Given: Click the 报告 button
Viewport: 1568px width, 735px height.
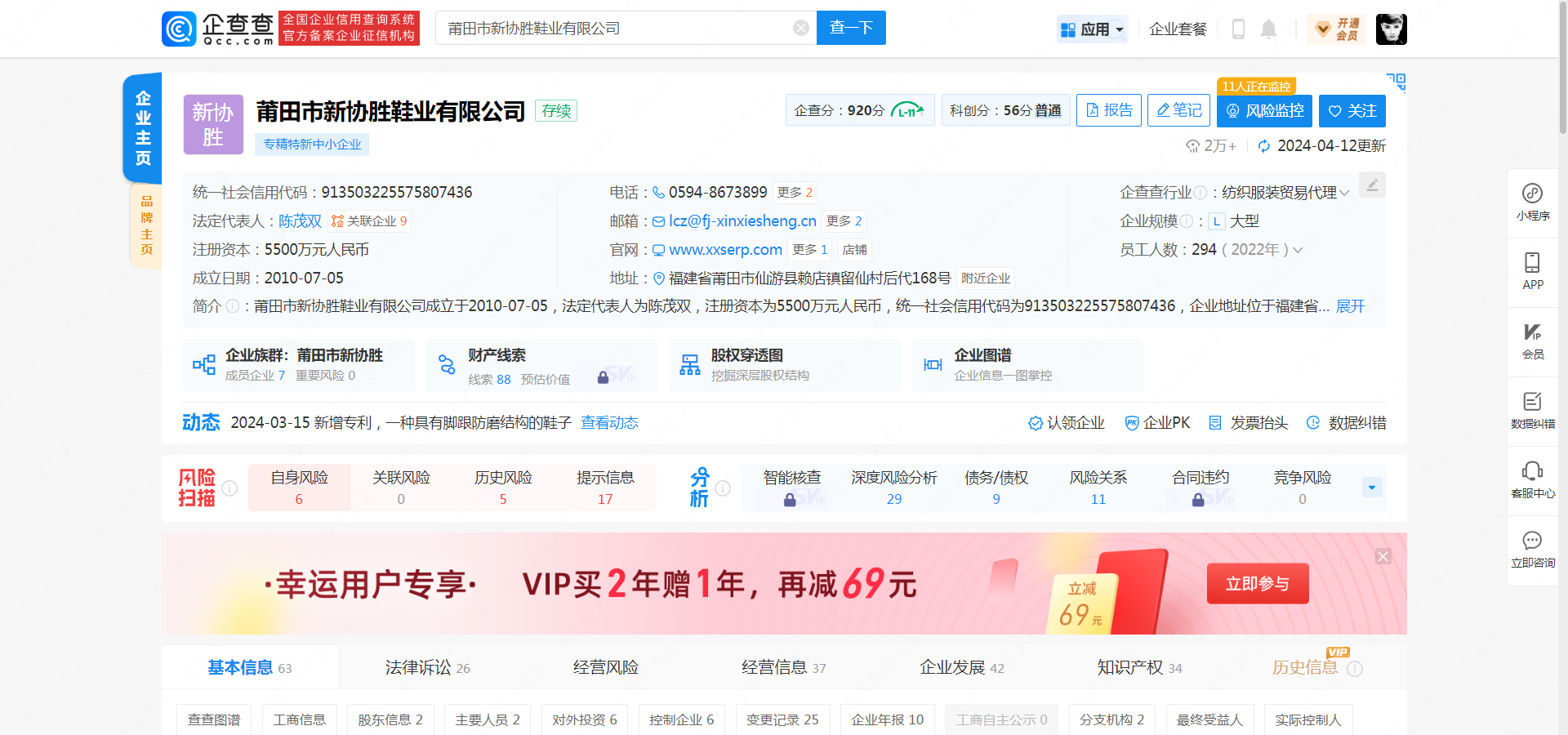Looking at the screenshot, I should pos(1108,110).
